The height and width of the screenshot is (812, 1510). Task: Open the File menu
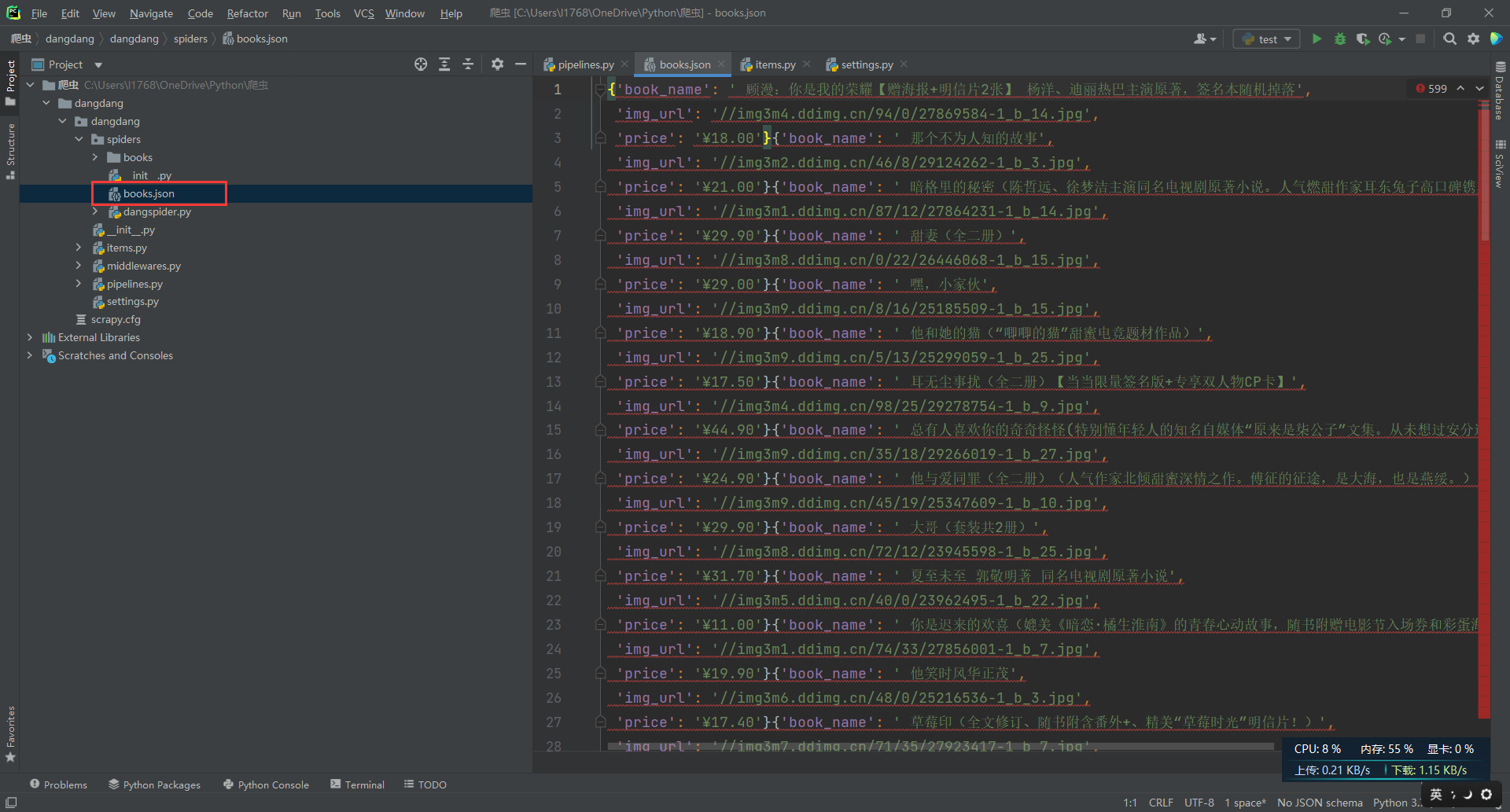click(39, 13)
